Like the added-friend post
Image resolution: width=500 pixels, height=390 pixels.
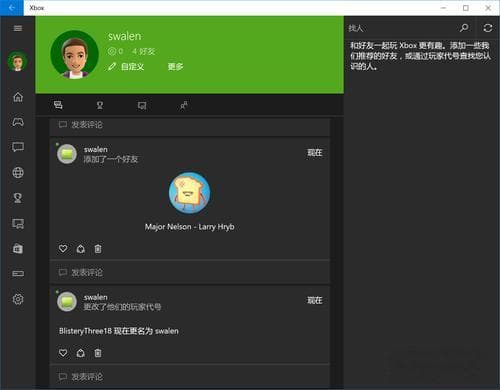click(63, 249)
